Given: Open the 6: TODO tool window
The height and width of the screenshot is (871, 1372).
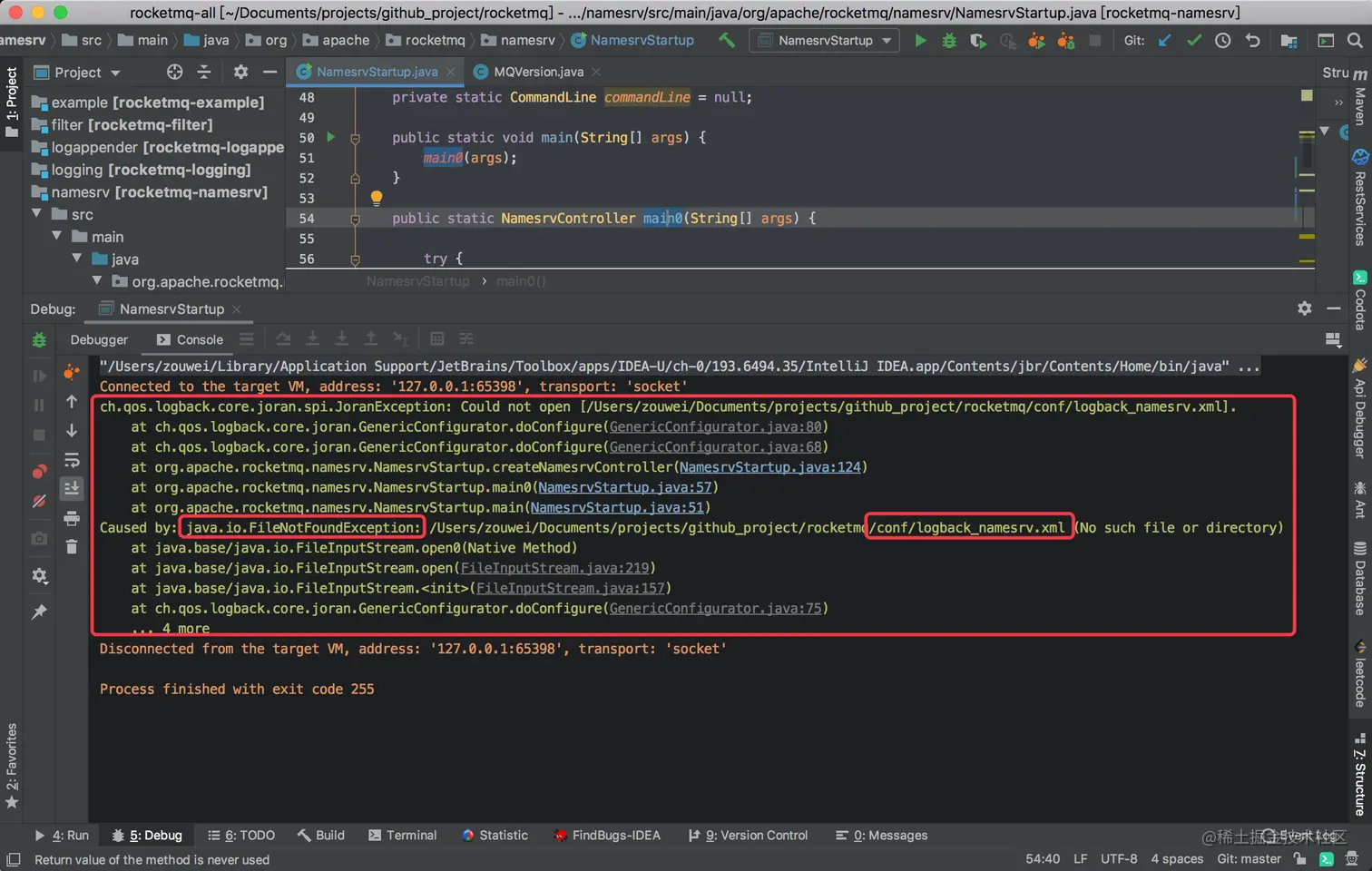Looking at the screenshot, I should (x=241, y=835).
